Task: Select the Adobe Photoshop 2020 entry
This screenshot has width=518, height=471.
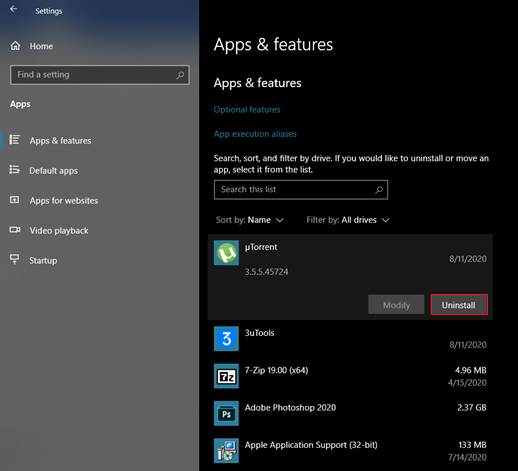Action: 350,413
